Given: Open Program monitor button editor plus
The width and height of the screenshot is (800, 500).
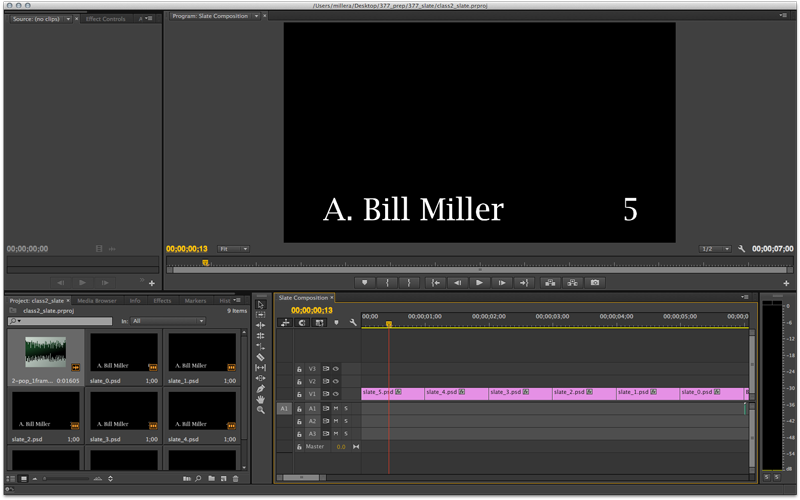Looking at the screenshot, I should (786, 283).
